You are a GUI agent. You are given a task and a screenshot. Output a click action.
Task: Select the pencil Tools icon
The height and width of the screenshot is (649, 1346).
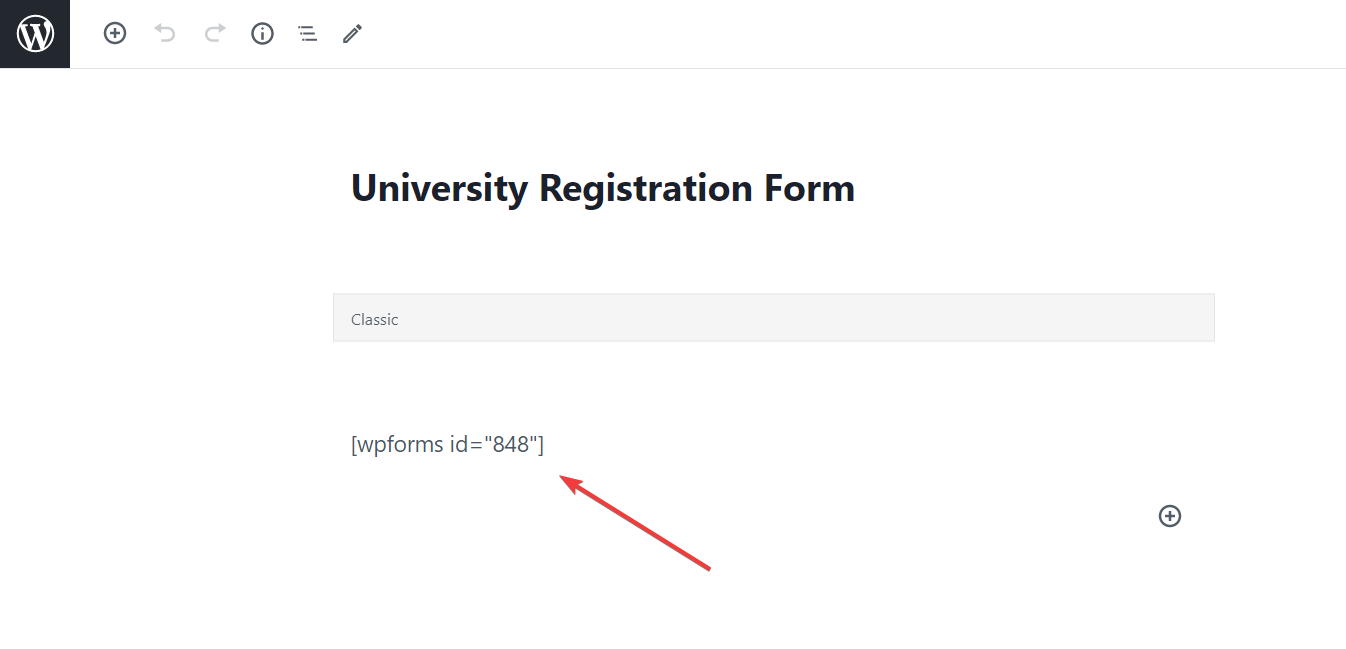(352, 34)
